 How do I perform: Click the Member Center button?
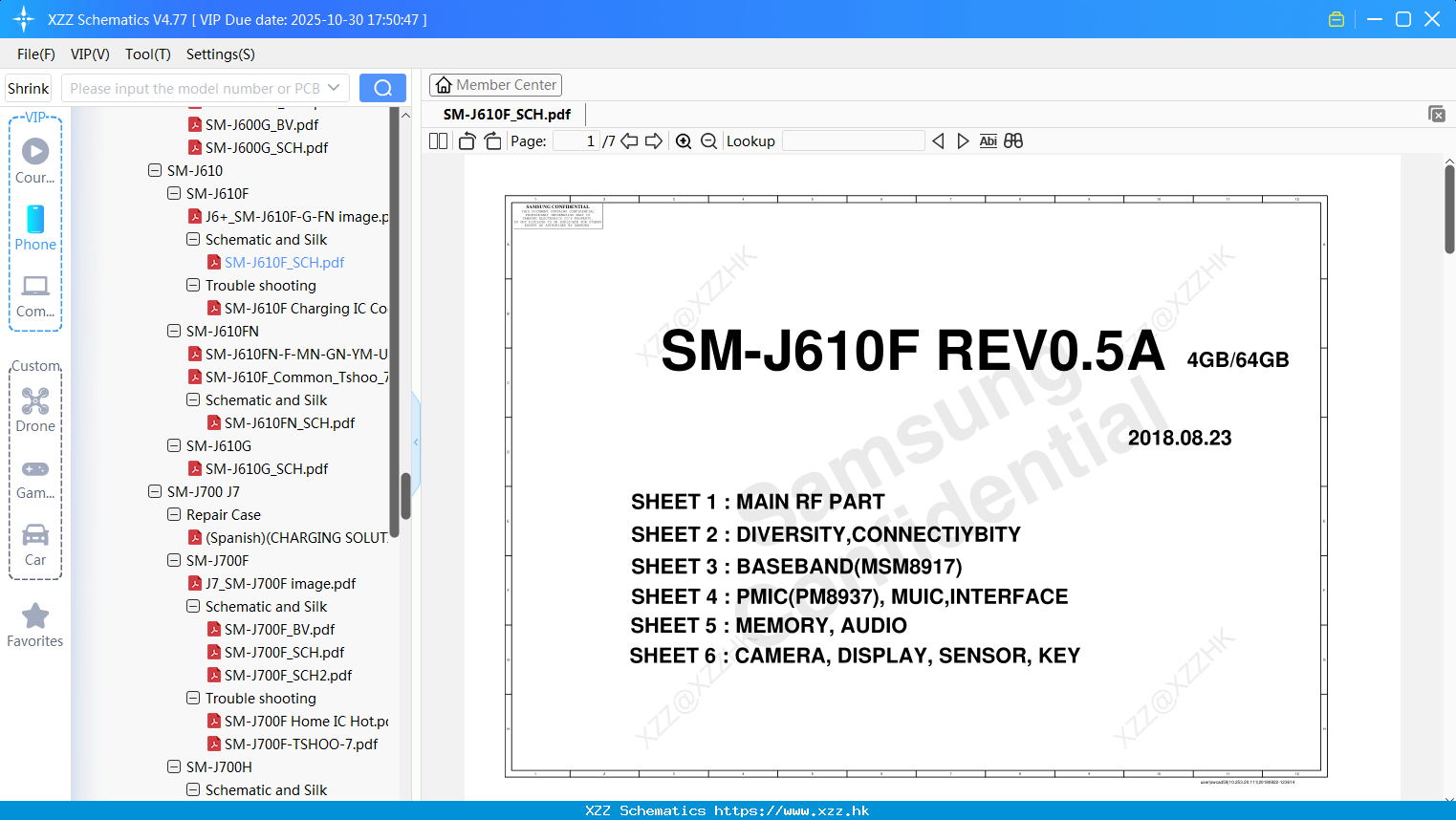(495, 85)
